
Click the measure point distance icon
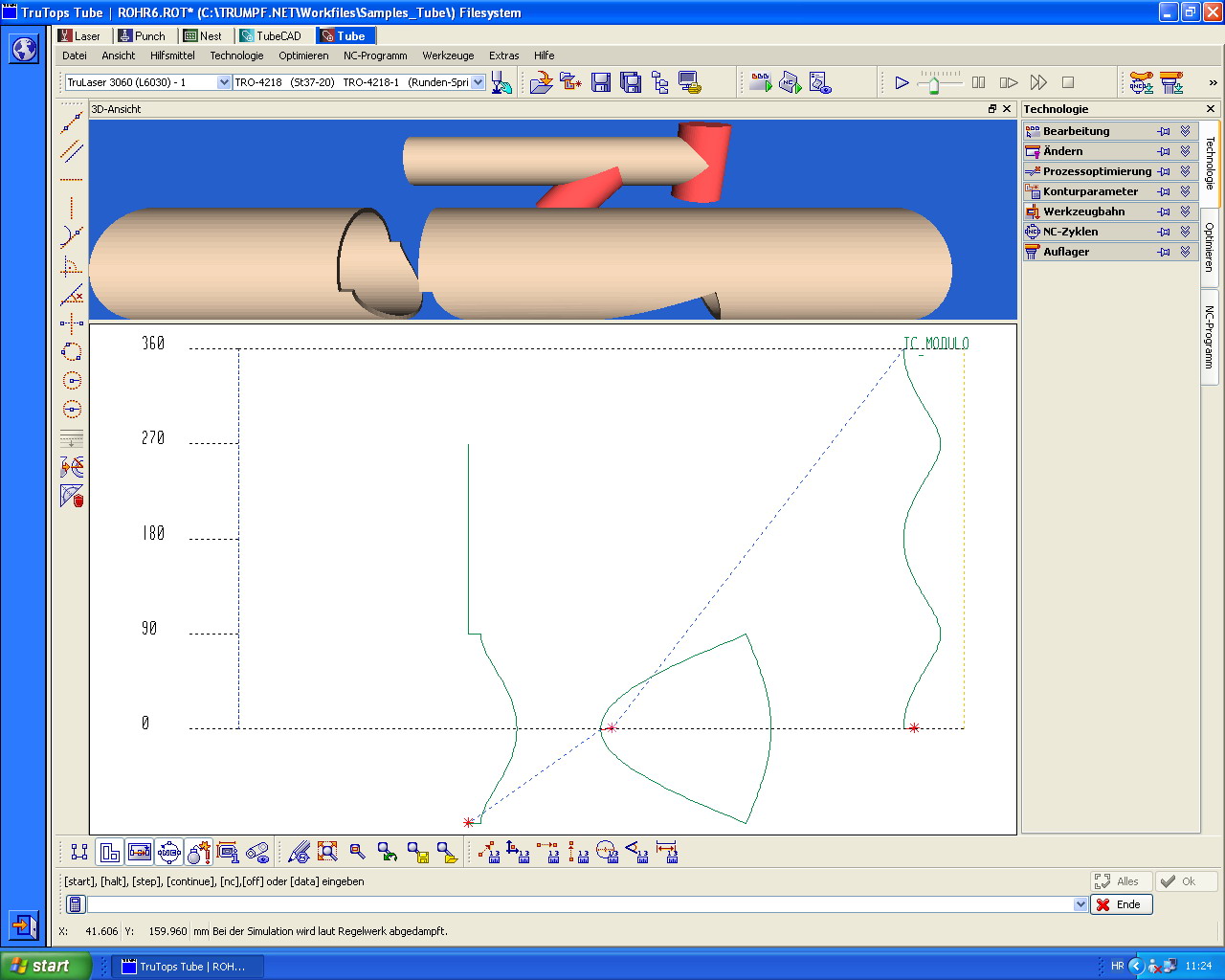[489, 852]
